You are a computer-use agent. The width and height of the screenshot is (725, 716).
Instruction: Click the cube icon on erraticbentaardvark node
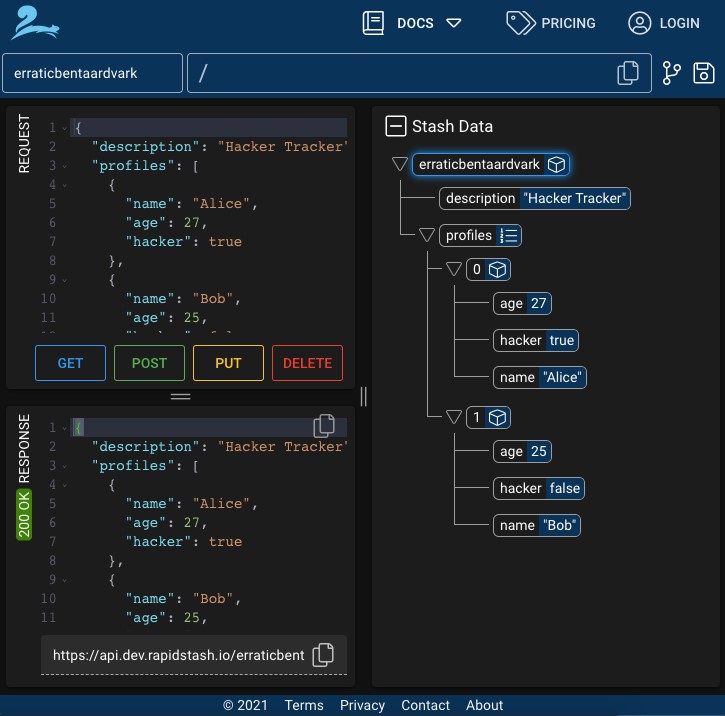(x=556, y=164)
